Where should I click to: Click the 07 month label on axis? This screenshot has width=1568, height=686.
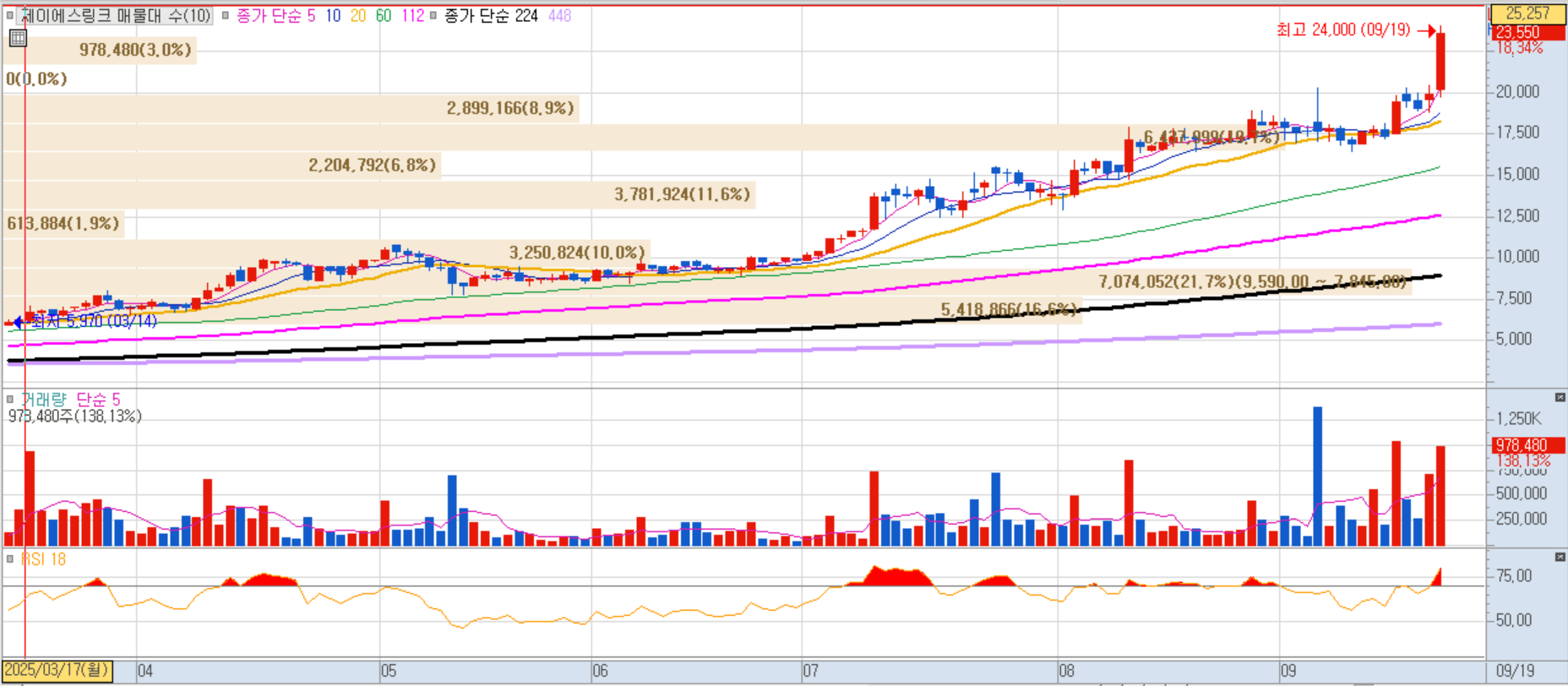point(810,671)
